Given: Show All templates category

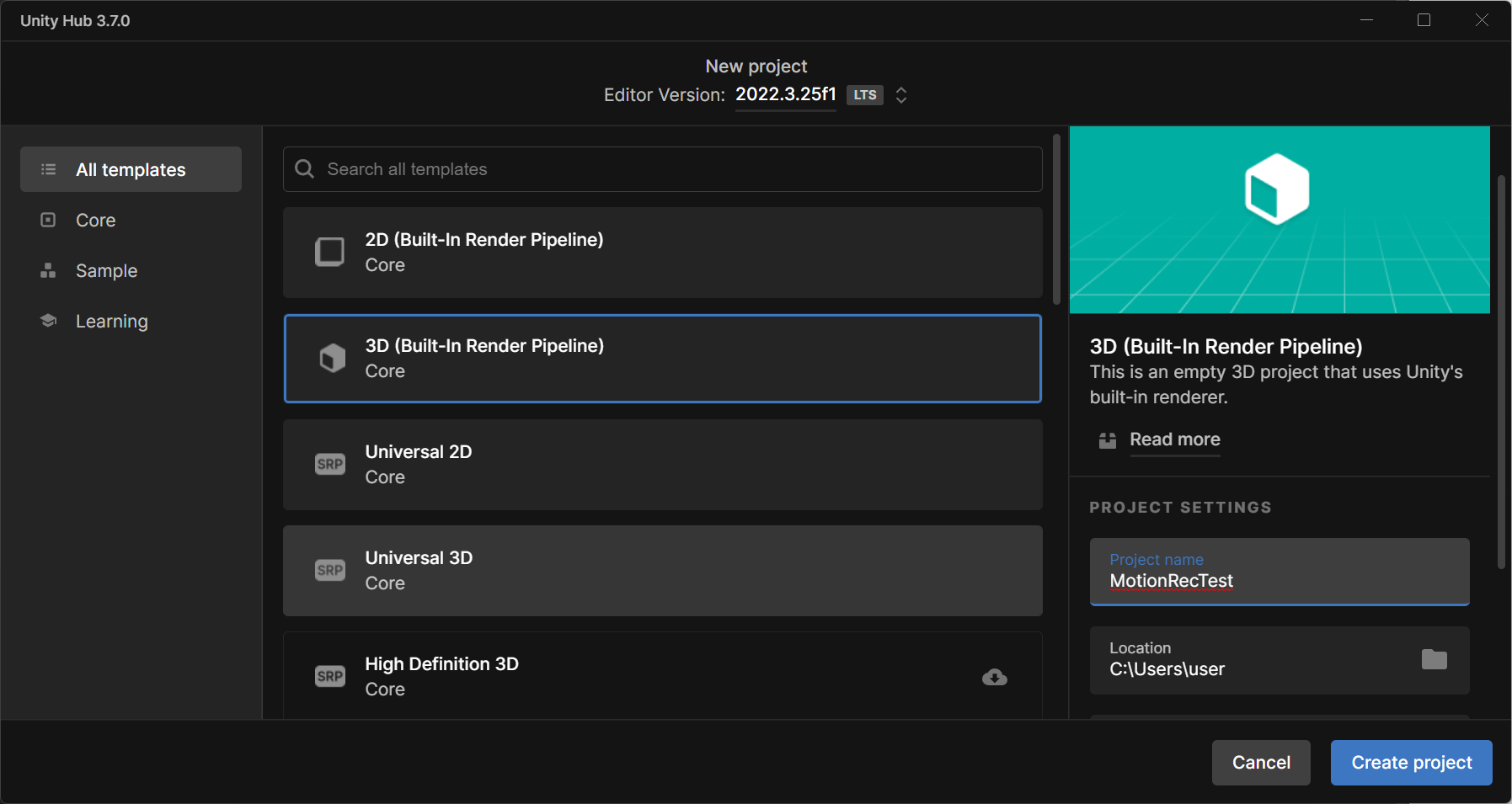Looking at the screenshot, I should (131, 169).
